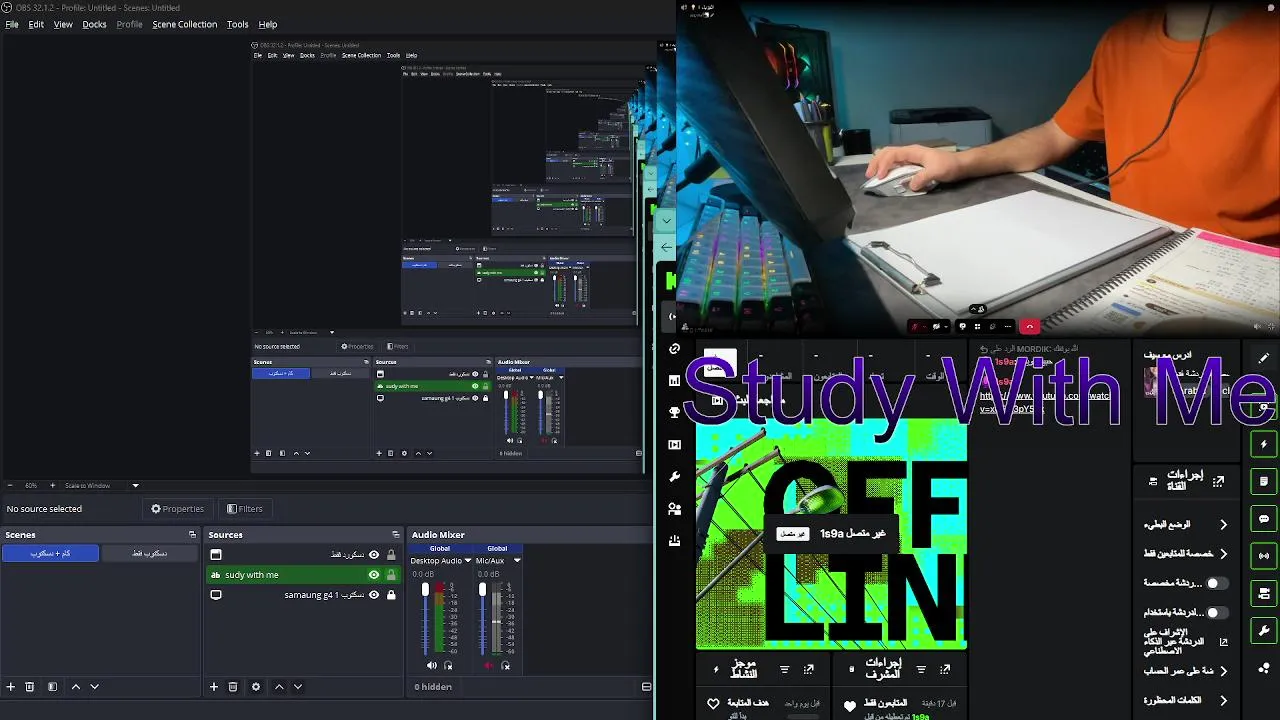Open call bar more options dots
Image resolution: width=1280 pixels, height=720 pixels.
(x=1007, y=326)
